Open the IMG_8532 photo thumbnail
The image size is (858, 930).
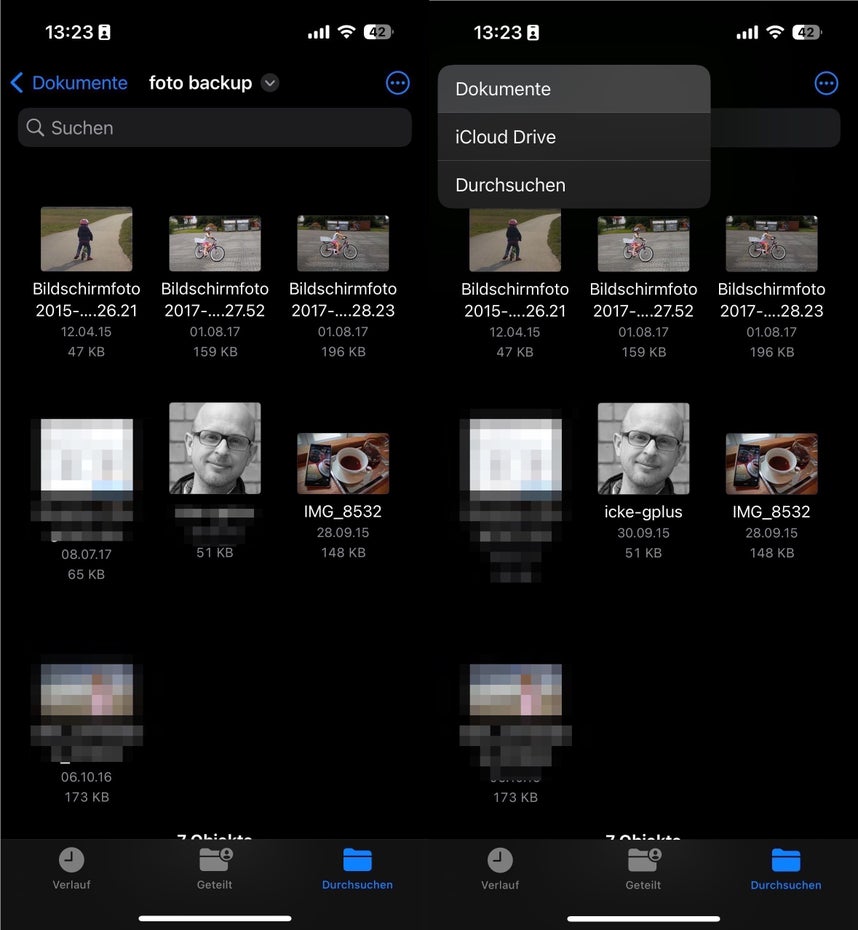(343, 462)
